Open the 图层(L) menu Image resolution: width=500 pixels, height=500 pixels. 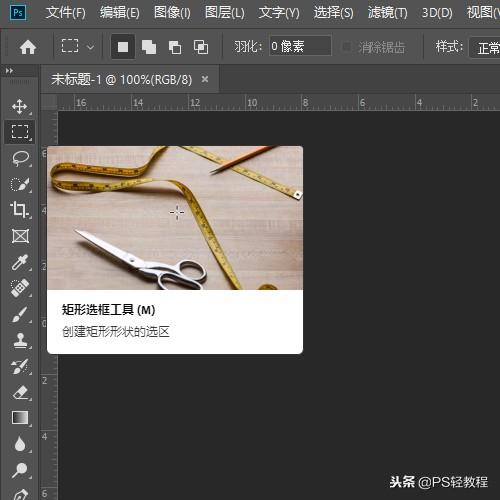(x=225, y=13)
